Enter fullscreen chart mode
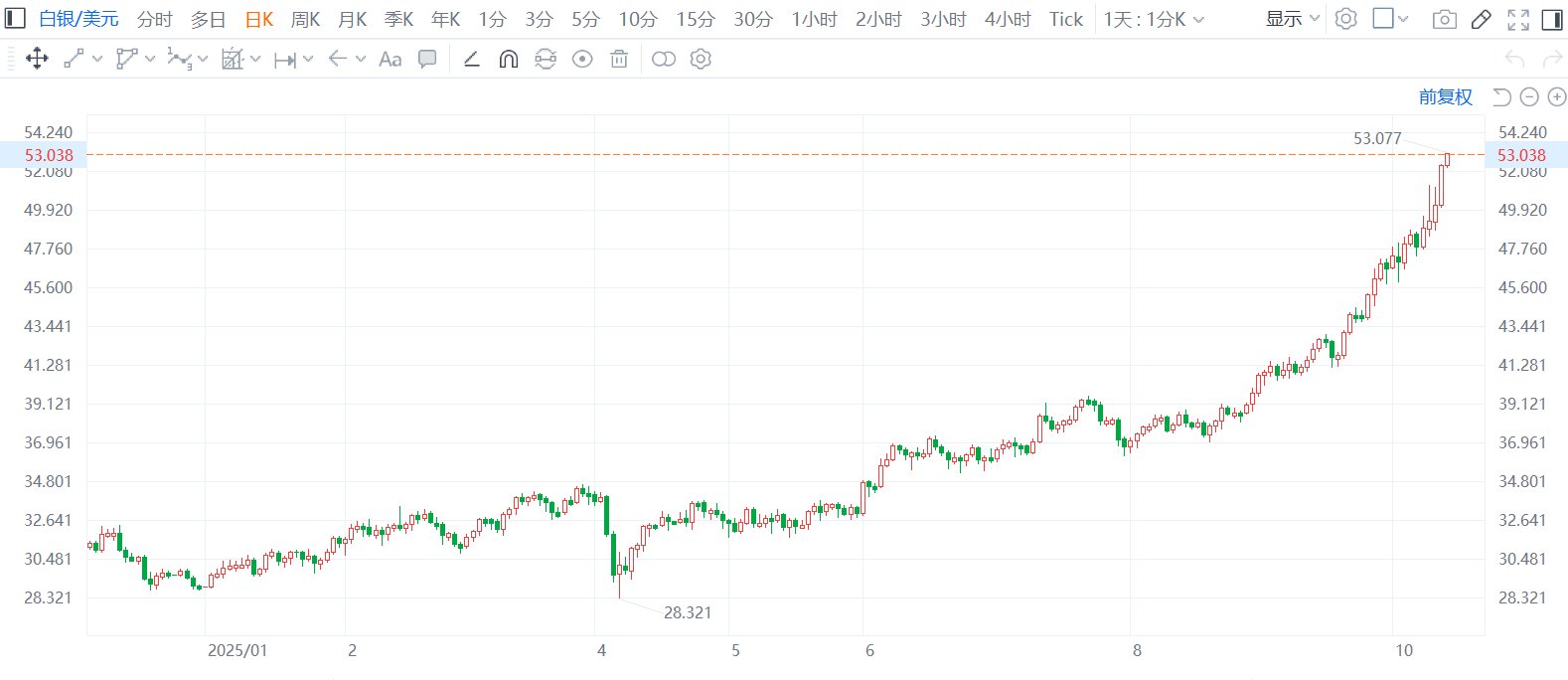Screen dimensions: 1568x680 coord(1517,19)
